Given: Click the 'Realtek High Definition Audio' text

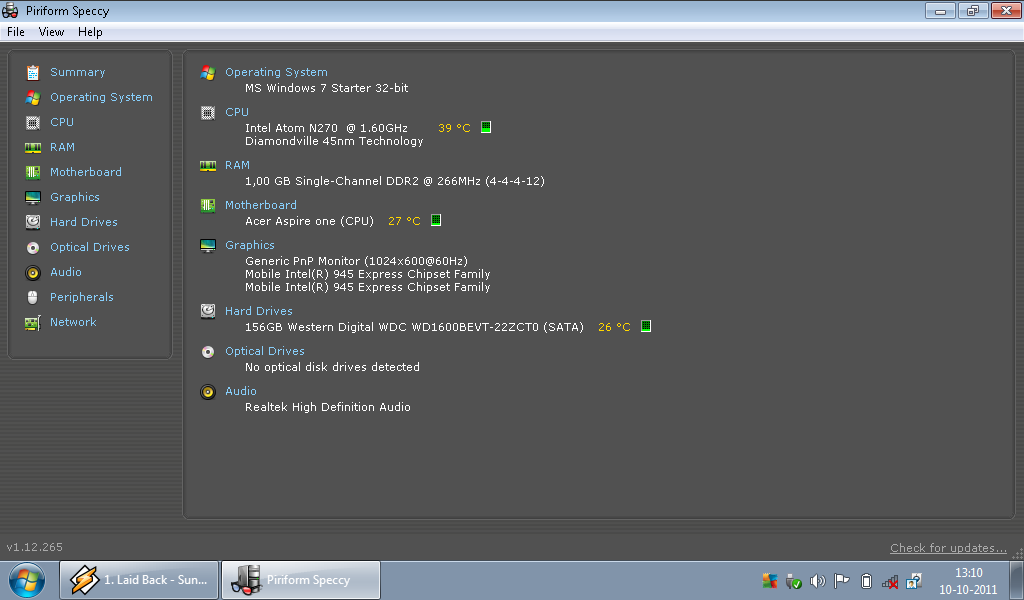Looking at the screenshot, I should (328, 407).
